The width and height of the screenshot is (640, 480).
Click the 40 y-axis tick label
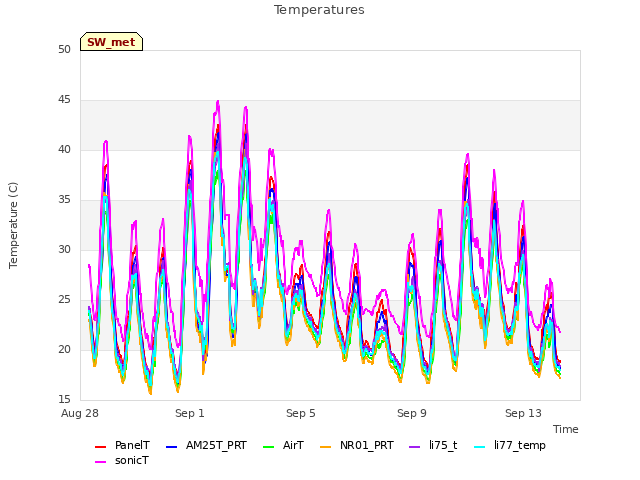[x=64, y=150]
